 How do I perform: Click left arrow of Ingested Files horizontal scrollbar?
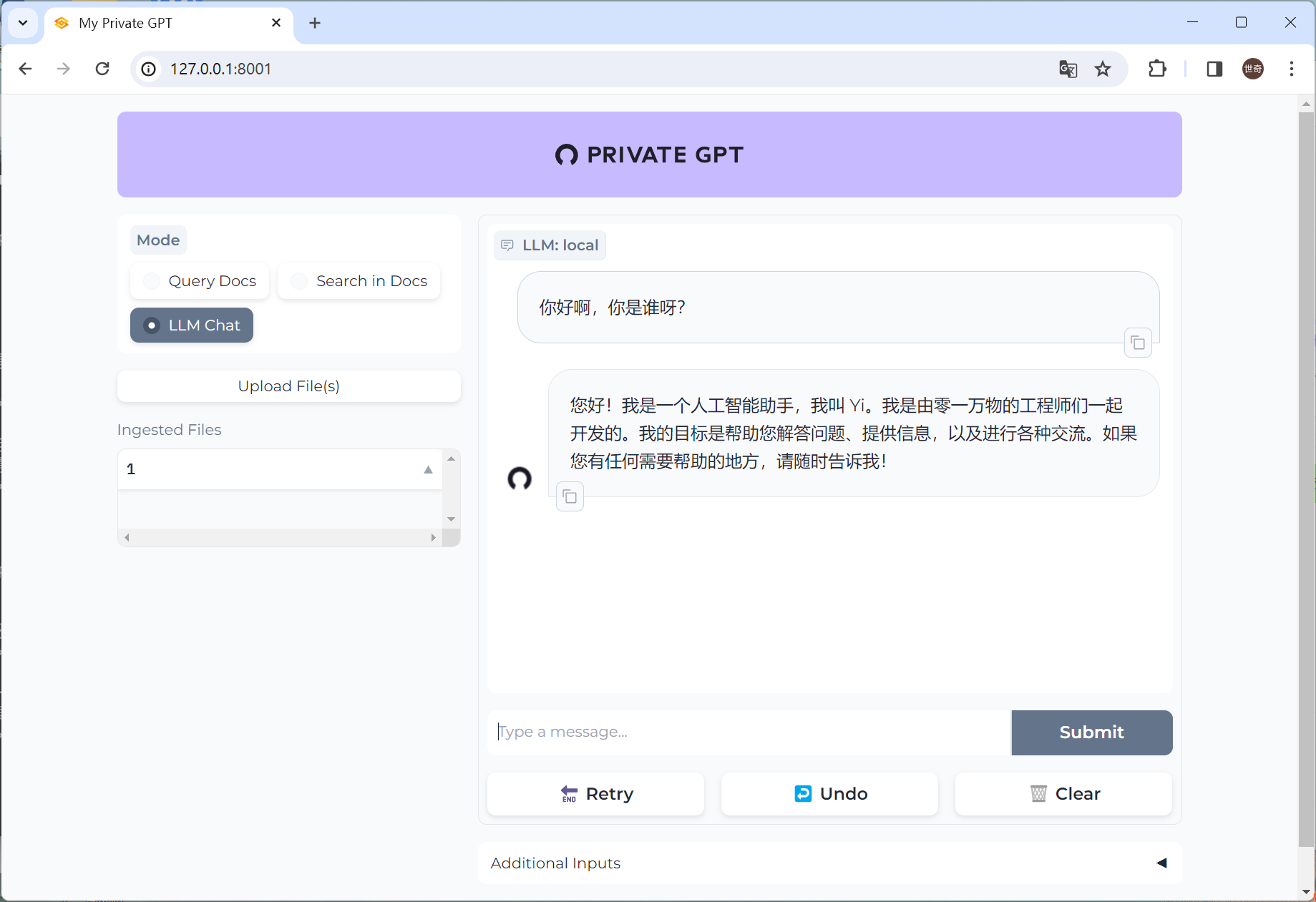[x=127, y=537]
